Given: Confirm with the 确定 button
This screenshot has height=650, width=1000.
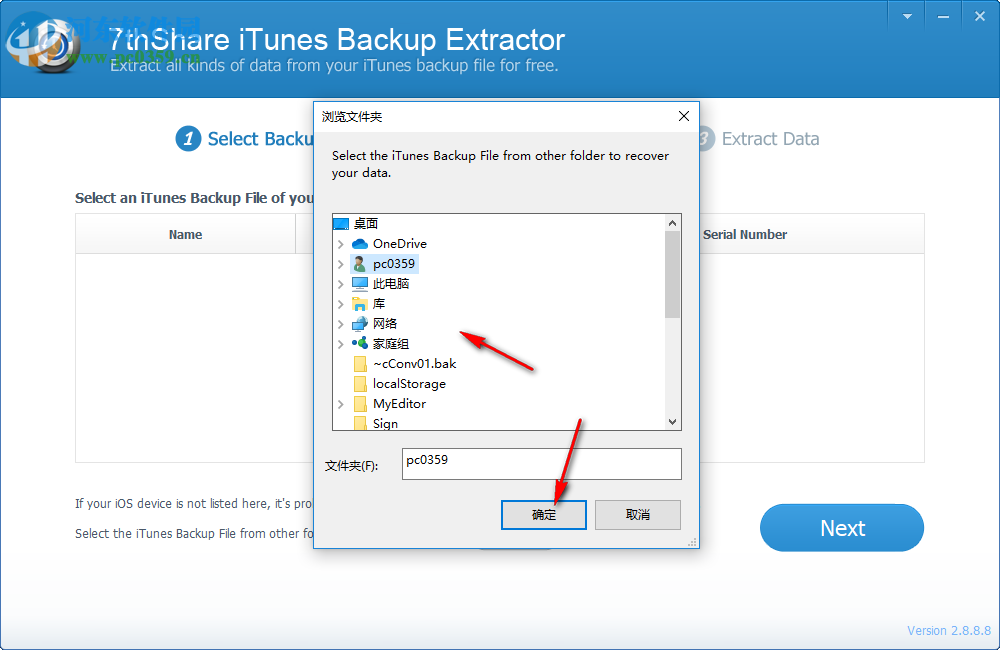Looking at the screenshot, I should click(x=543, y=514).
